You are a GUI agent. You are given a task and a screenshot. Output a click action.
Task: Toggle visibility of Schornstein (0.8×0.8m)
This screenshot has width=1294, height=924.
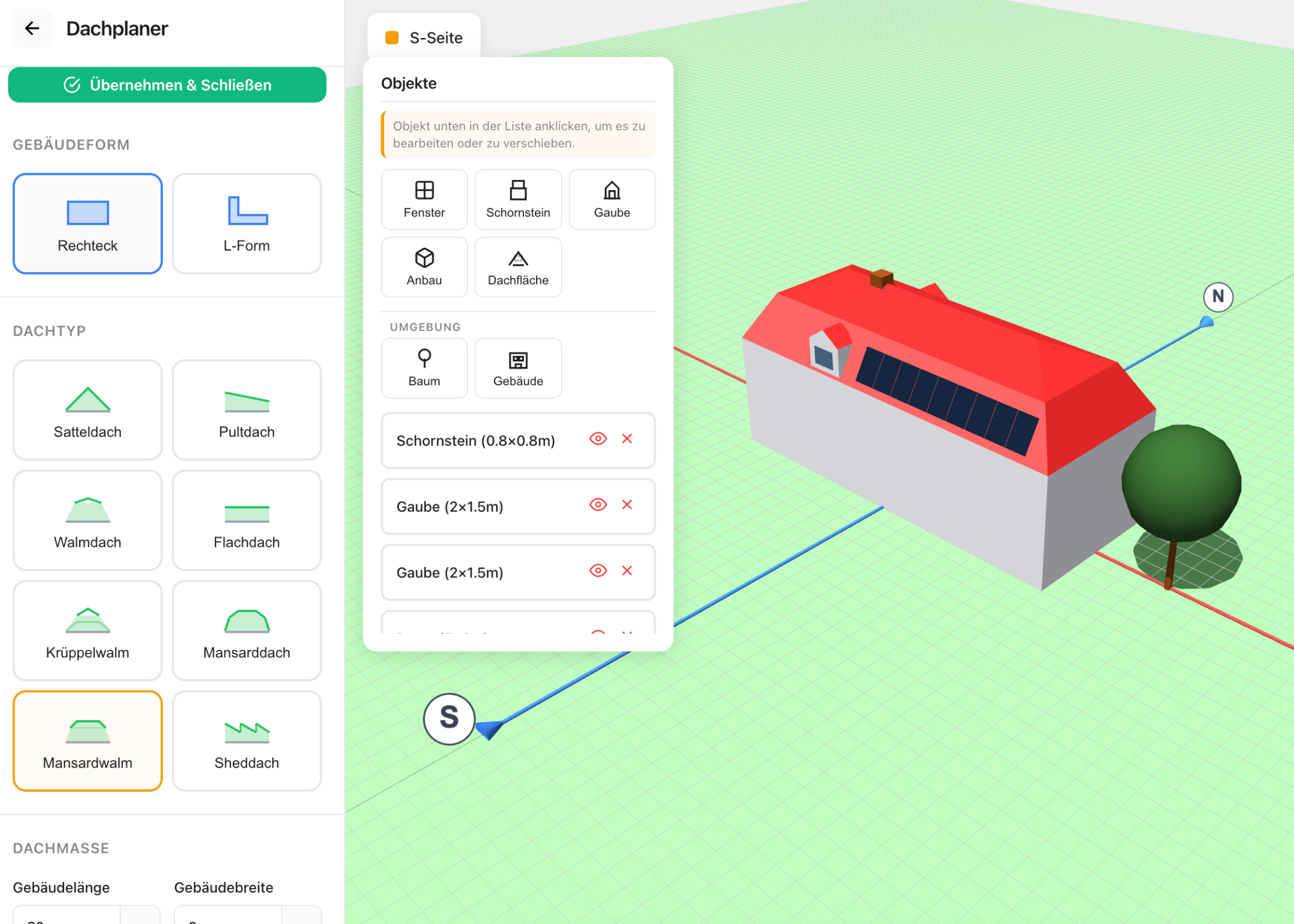(x=598, y=439)
